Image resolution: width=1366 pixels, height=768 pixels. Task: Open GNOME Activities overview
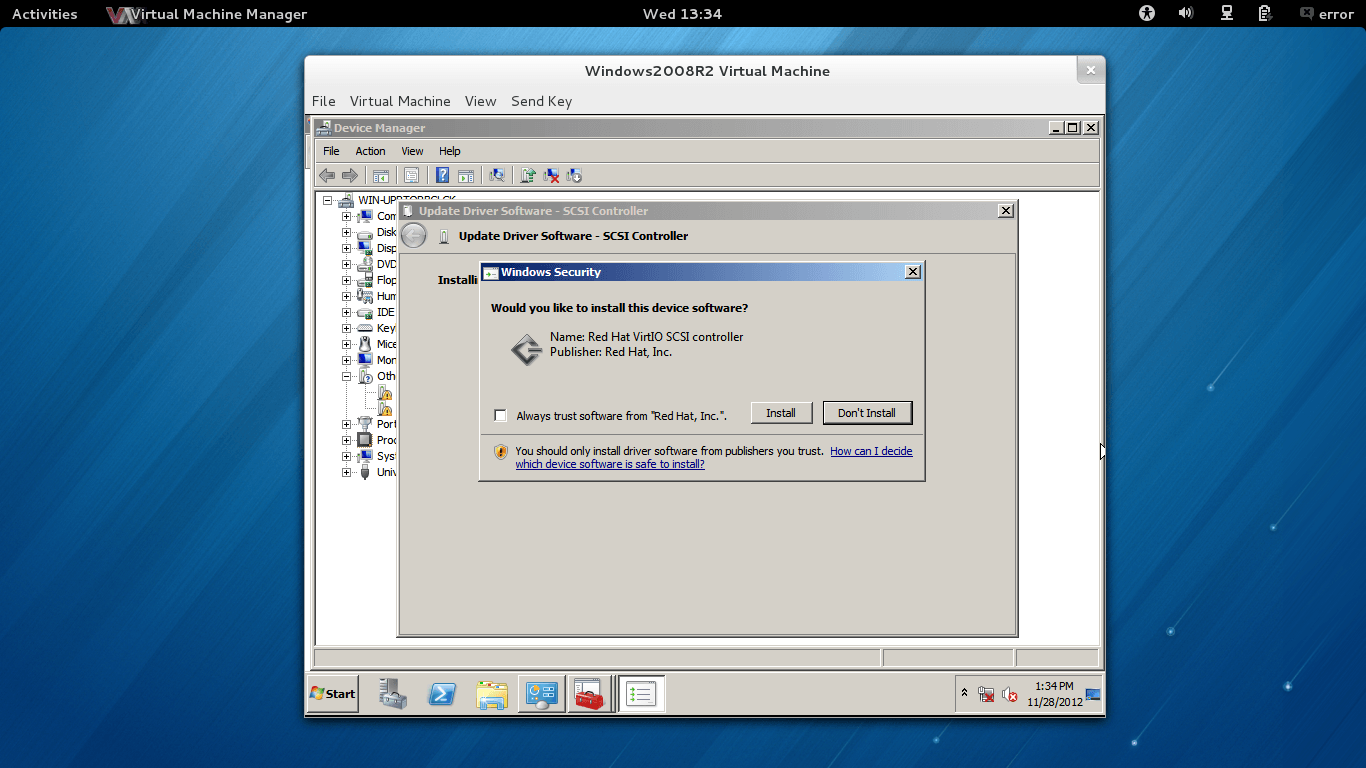point(45,14)
